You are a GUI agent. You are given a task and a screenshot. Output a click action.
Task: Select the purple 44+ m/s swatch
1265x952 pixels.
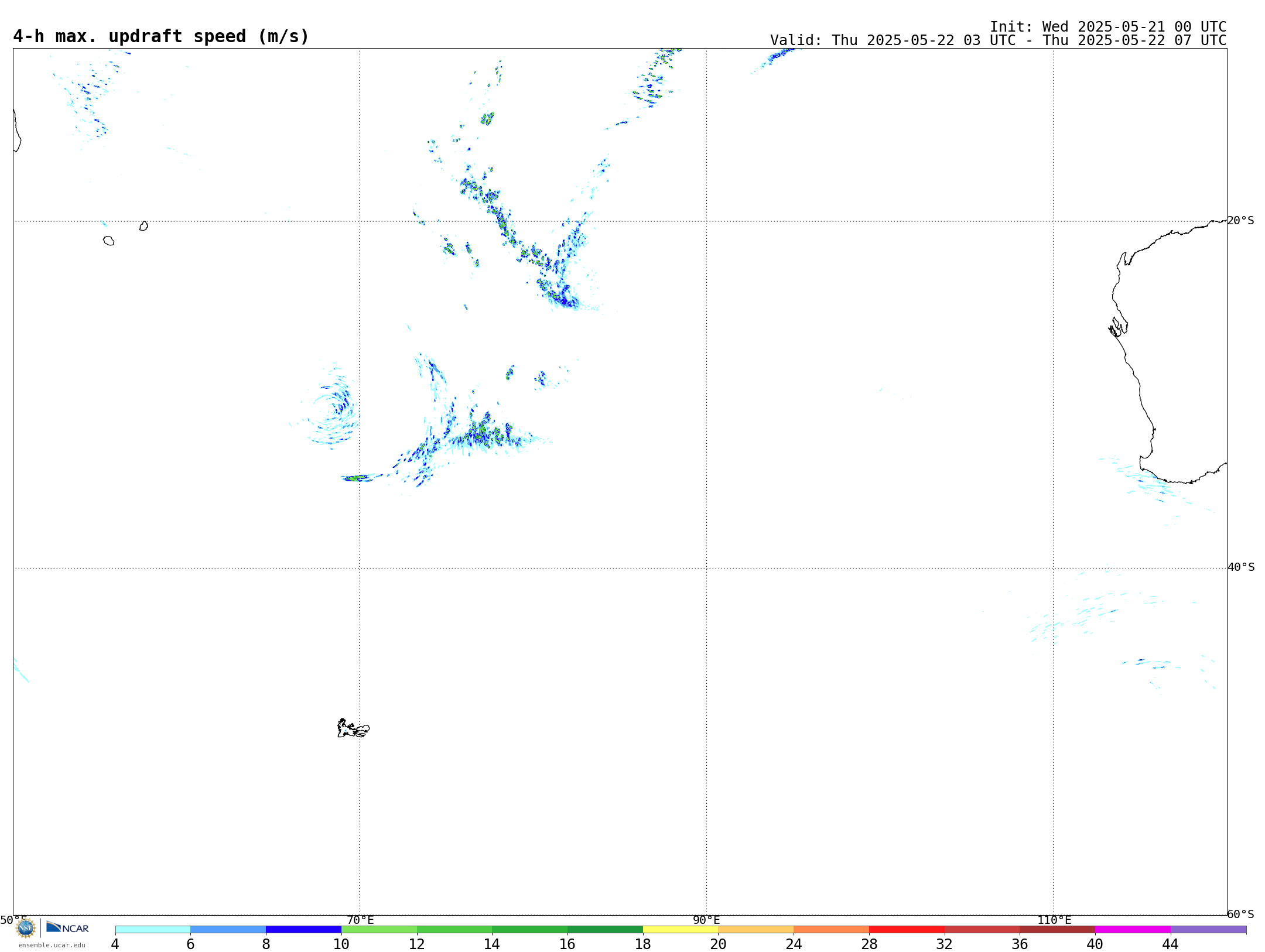point(1208,930)
